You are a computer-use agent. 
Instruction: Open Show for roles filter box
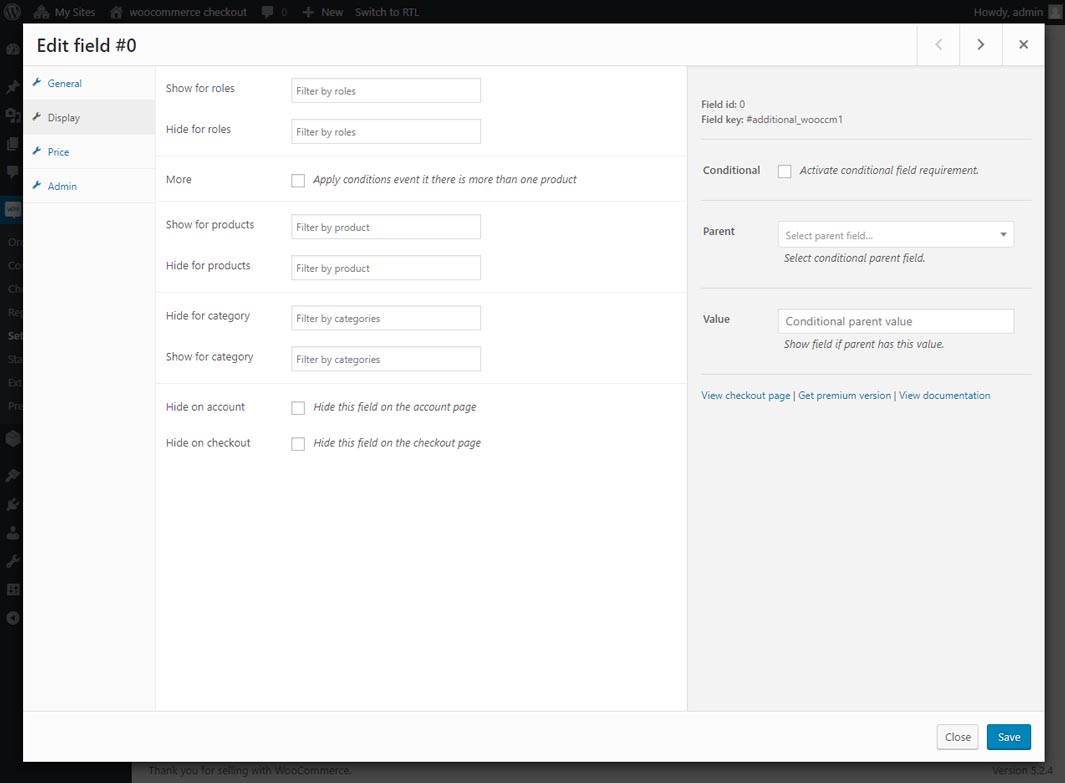coord(385,91)
